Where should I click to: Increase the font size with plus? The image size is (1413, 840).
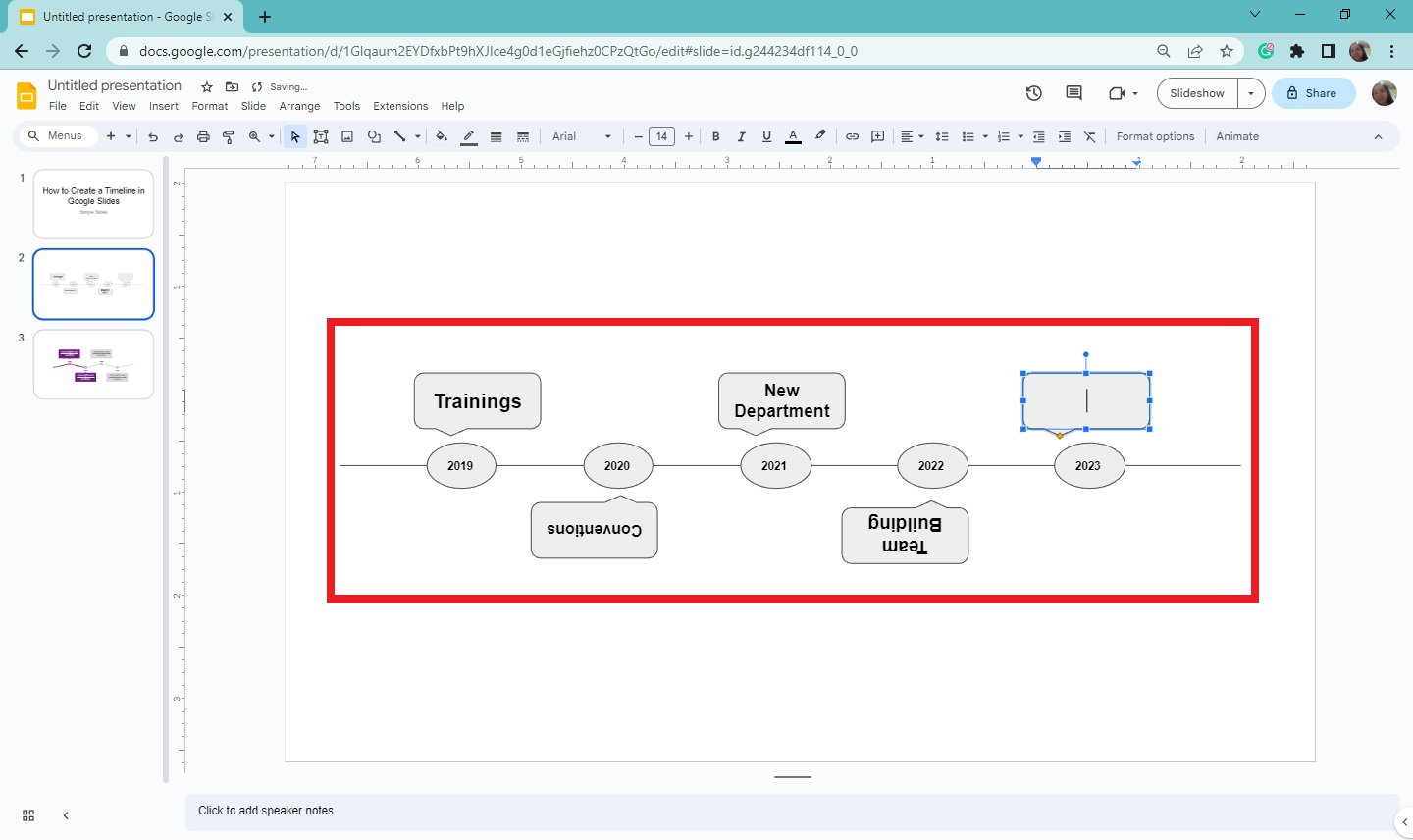(x=688, y=137)
